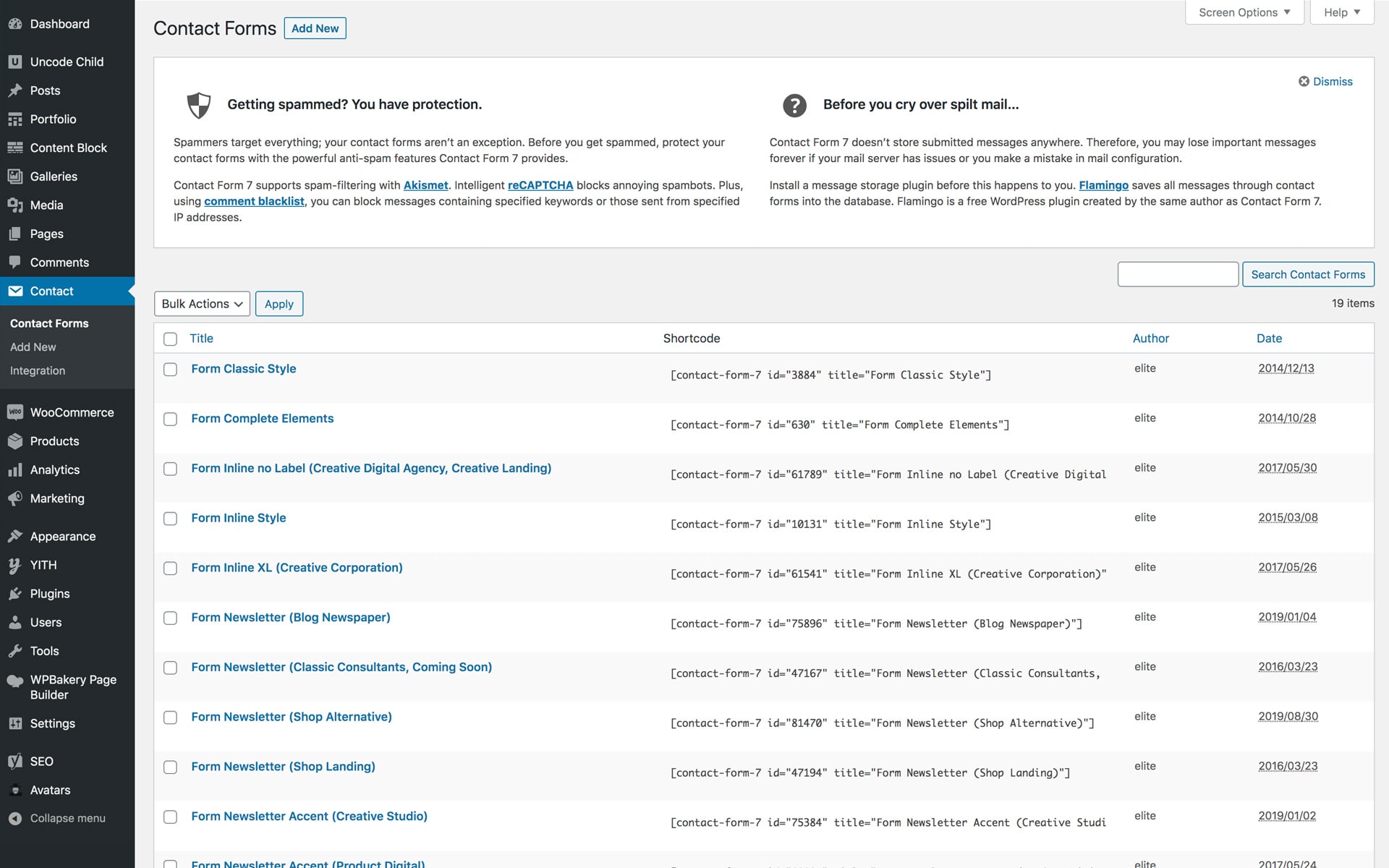Open the Integration submenu item
Viewport: 1389px width, 868px height.
pyautogui.click(x=38, y=370)
